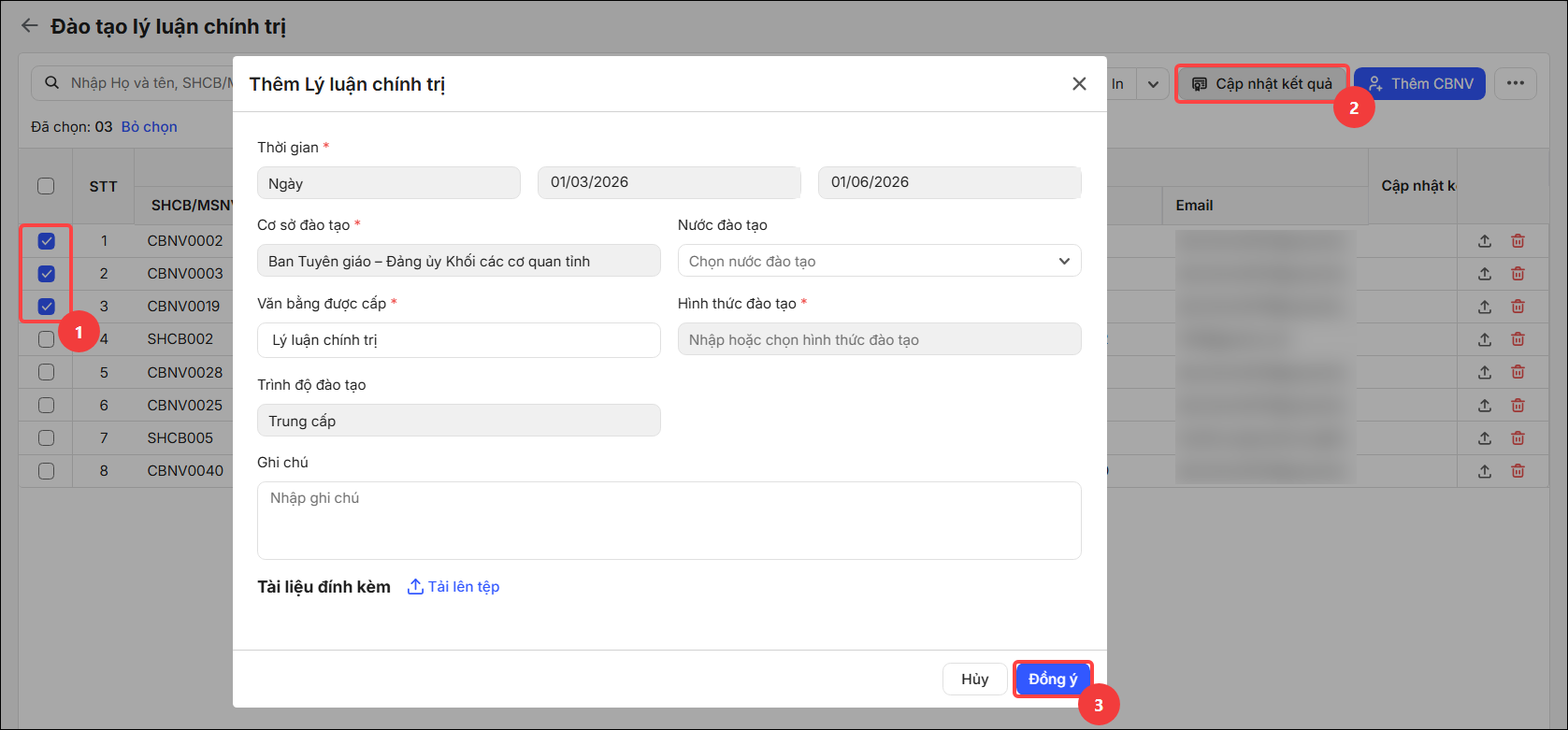Click upload icon in row CBNV0040

click(x=1485, y=471)
